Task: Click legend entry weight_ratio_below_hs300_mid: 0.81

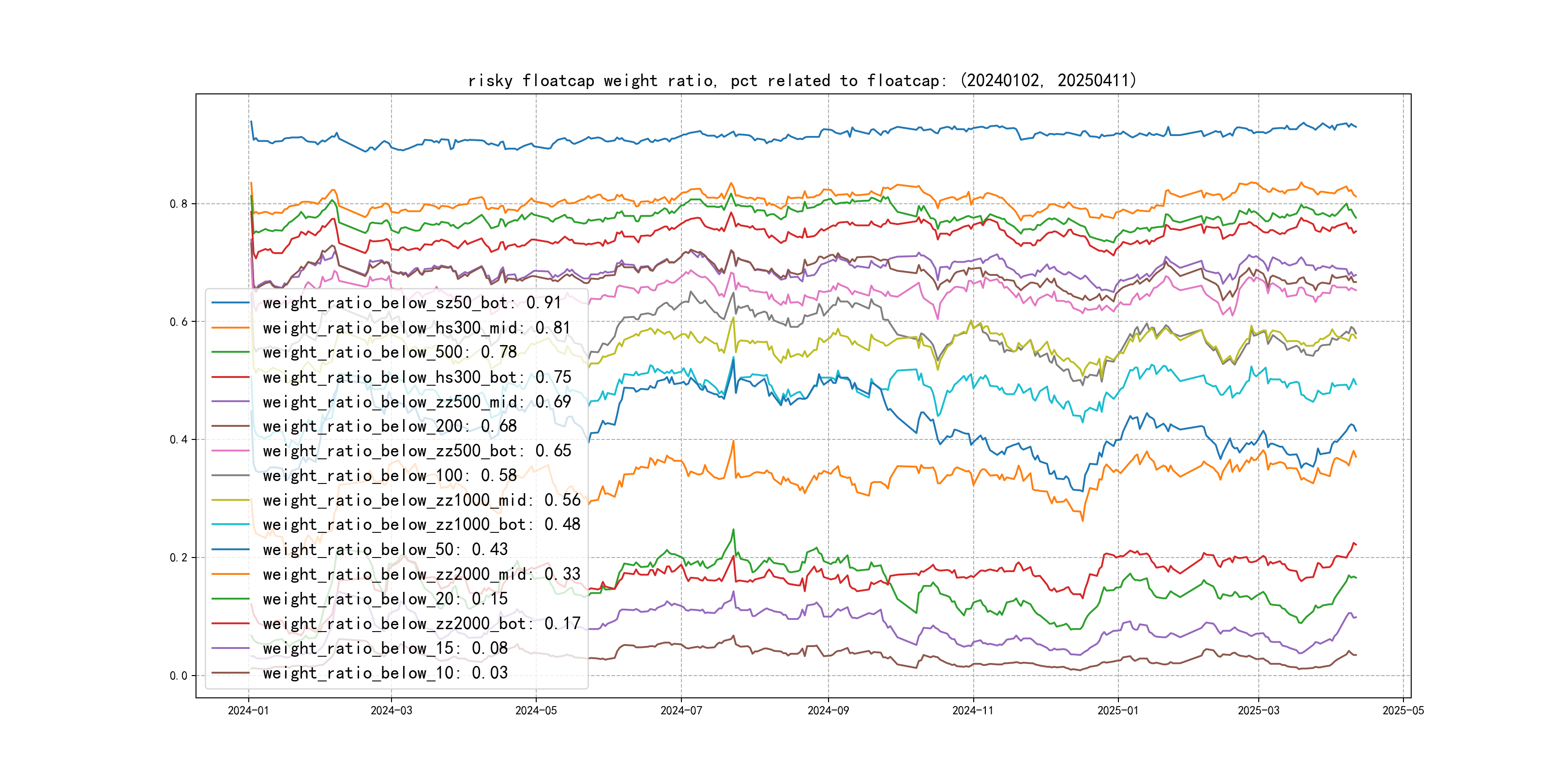Action: (416, 328)
